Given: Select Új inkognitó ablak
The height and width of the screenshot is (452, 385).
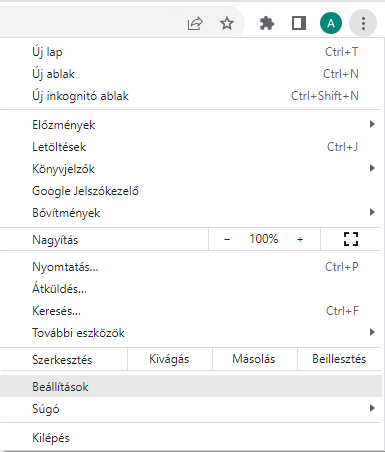Looking at the screenshot, I should pyautogui.click(x=191, y=96).
